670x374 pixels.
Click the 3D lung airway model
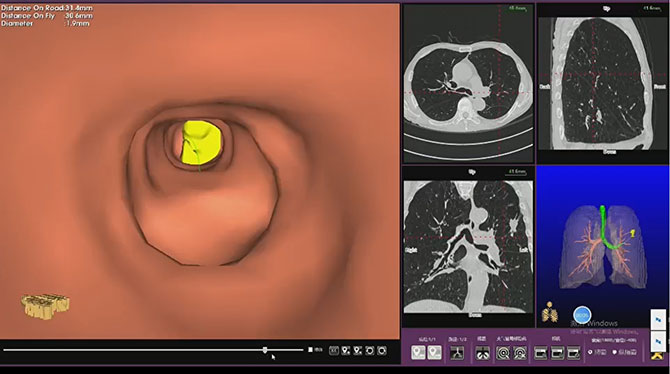point(602,248)
